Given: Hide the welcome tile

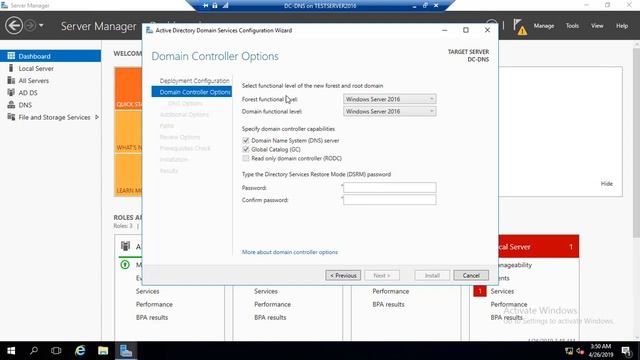Looking at the screenshot, I should tap(607, 184).
